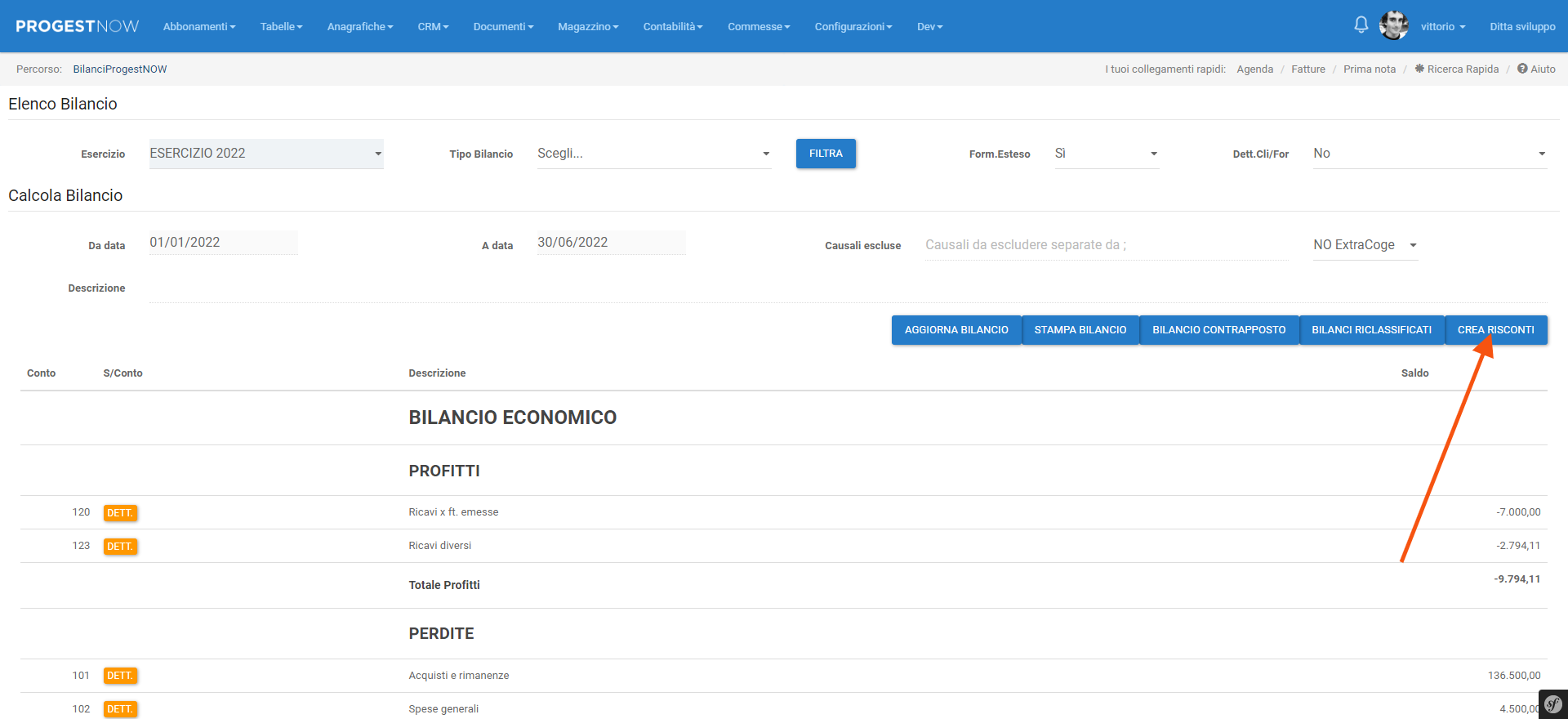Click DETT. badge for account 102

point(120,709)
